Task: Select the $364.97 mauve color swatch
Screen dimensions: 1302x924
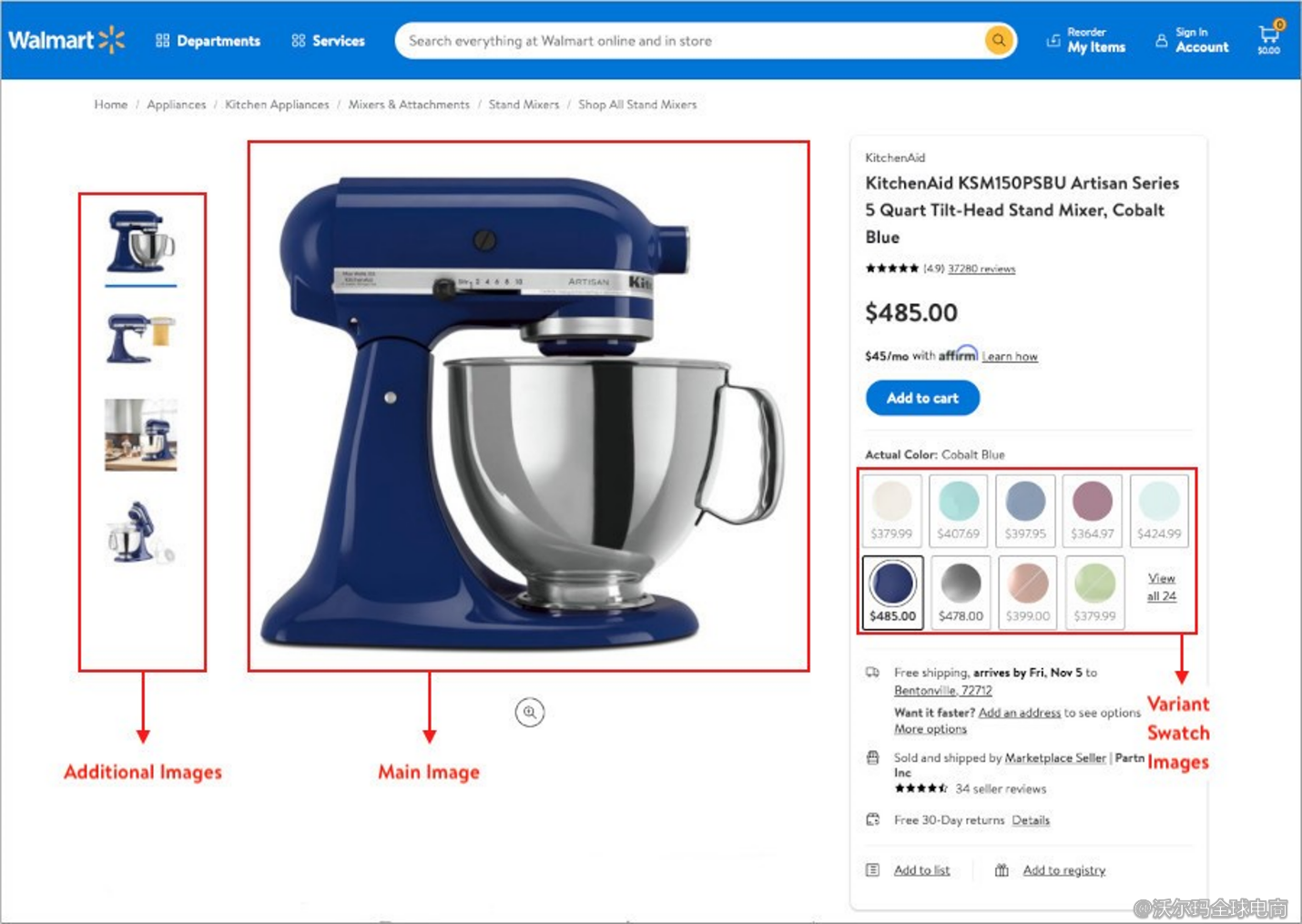Action: pyautogui.click(x=1093, y=510)
